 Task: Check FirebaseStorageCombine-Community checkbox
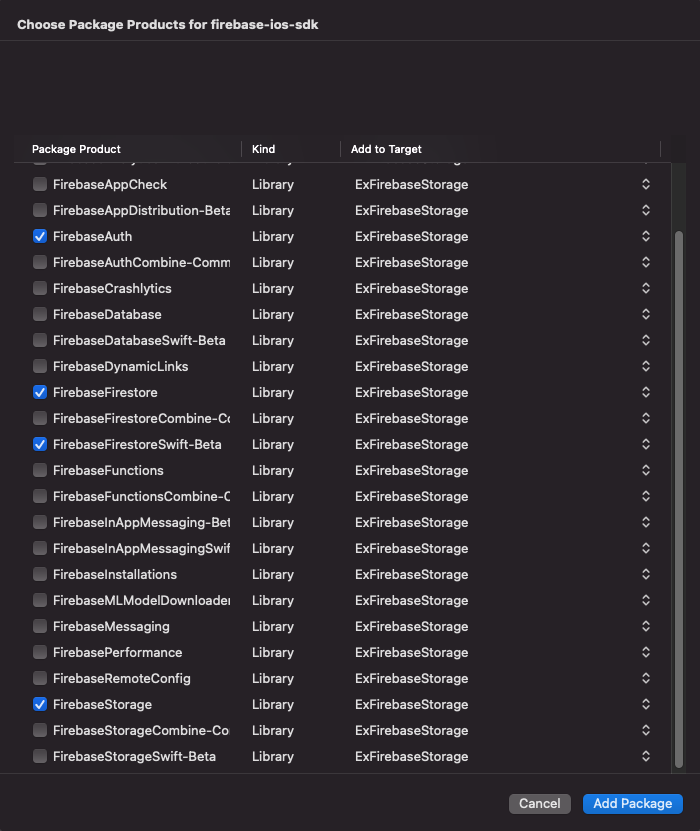(x=40, y=729)
